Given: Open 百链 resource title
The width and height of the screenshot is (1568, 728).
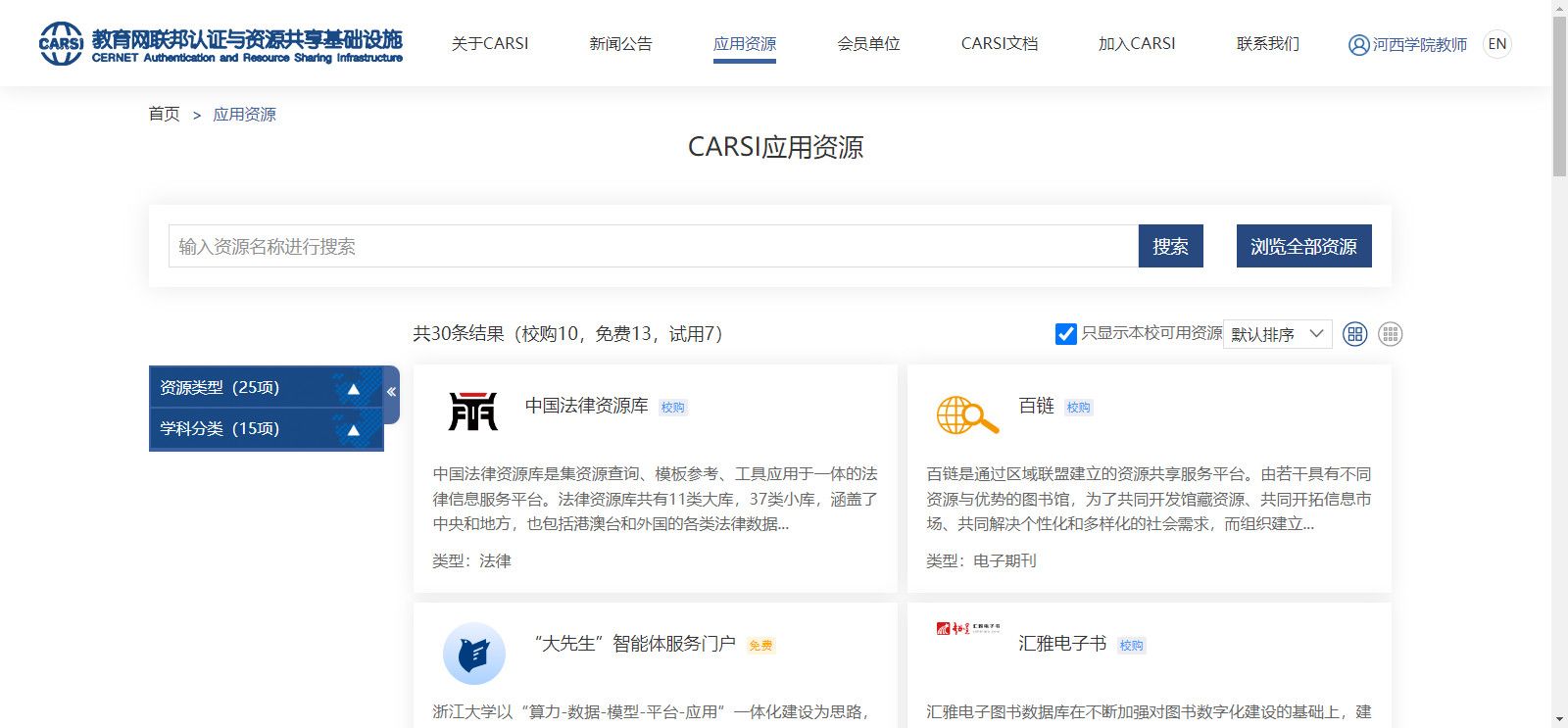Looking at the screenshot, I should pos(1037,406).
